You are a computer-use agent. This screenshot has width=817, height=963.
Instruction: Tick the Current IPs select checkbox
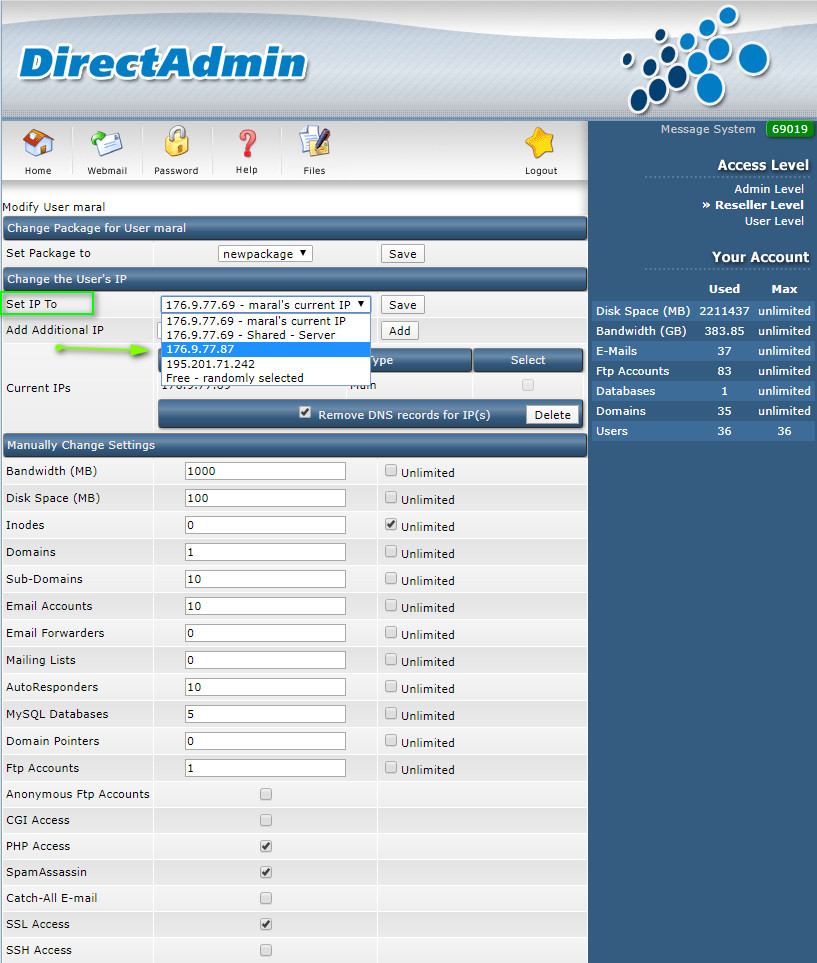(x=528, y=385)
